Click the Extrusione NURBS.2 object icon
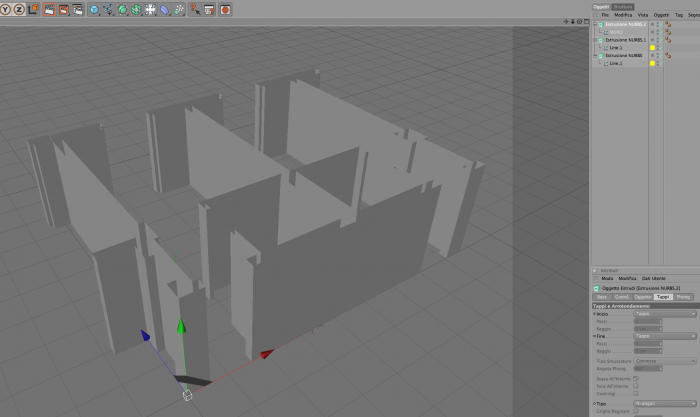The width and height of the screenshot is (700, 417). [x=601, y=24]
